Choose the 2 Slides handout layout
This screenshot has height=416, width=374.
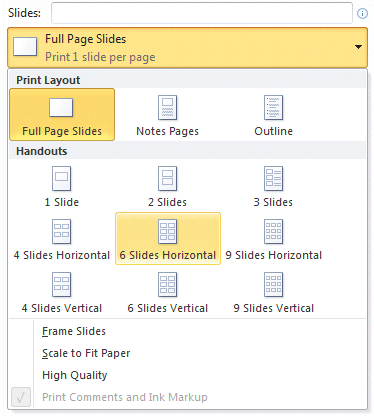tap(167, 187)
